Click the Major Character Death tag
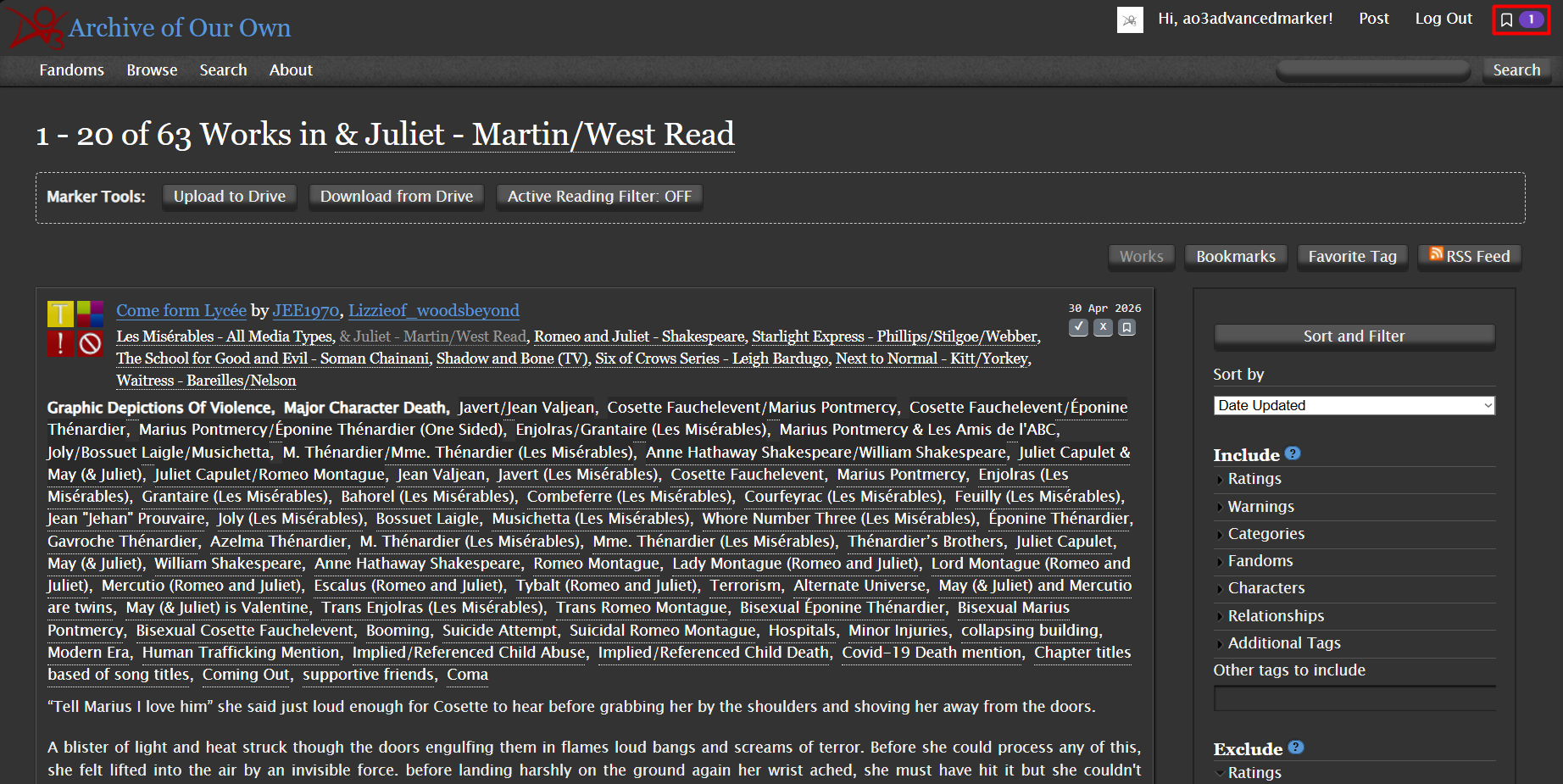 click(365, 408)
